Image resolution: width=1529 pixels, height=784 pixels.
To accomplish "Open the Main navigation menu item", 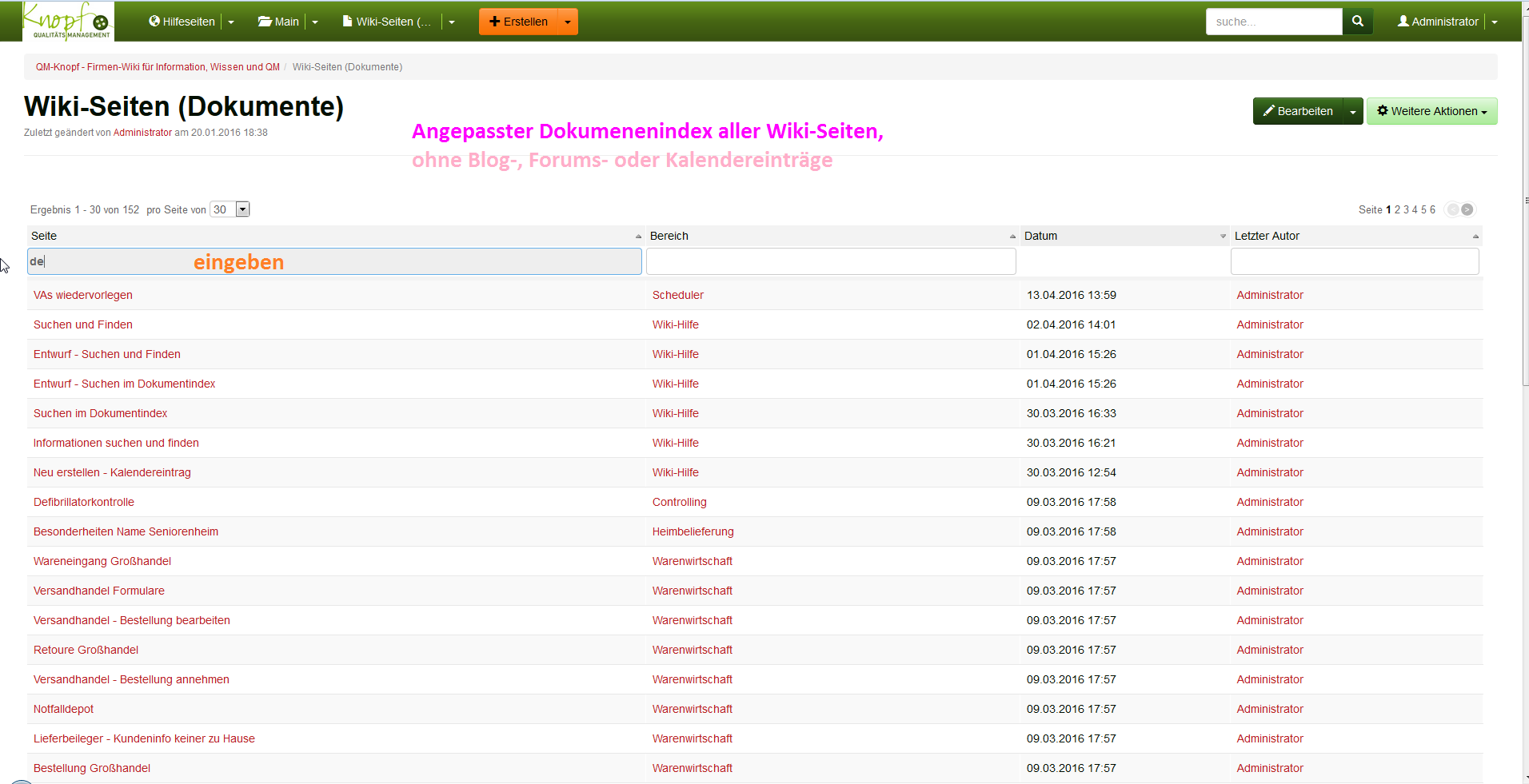I will [x=278, y=22].
